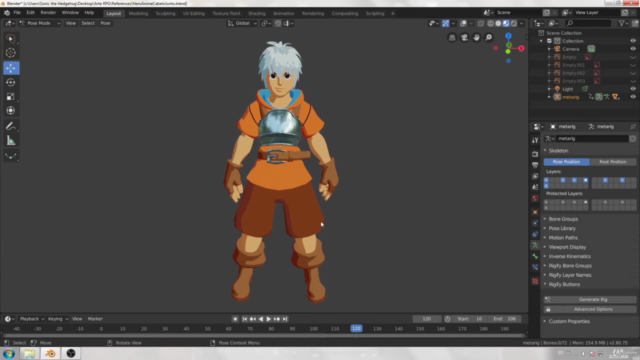
Task: Open the Keying popover in timeline
Action: (58, 319)
